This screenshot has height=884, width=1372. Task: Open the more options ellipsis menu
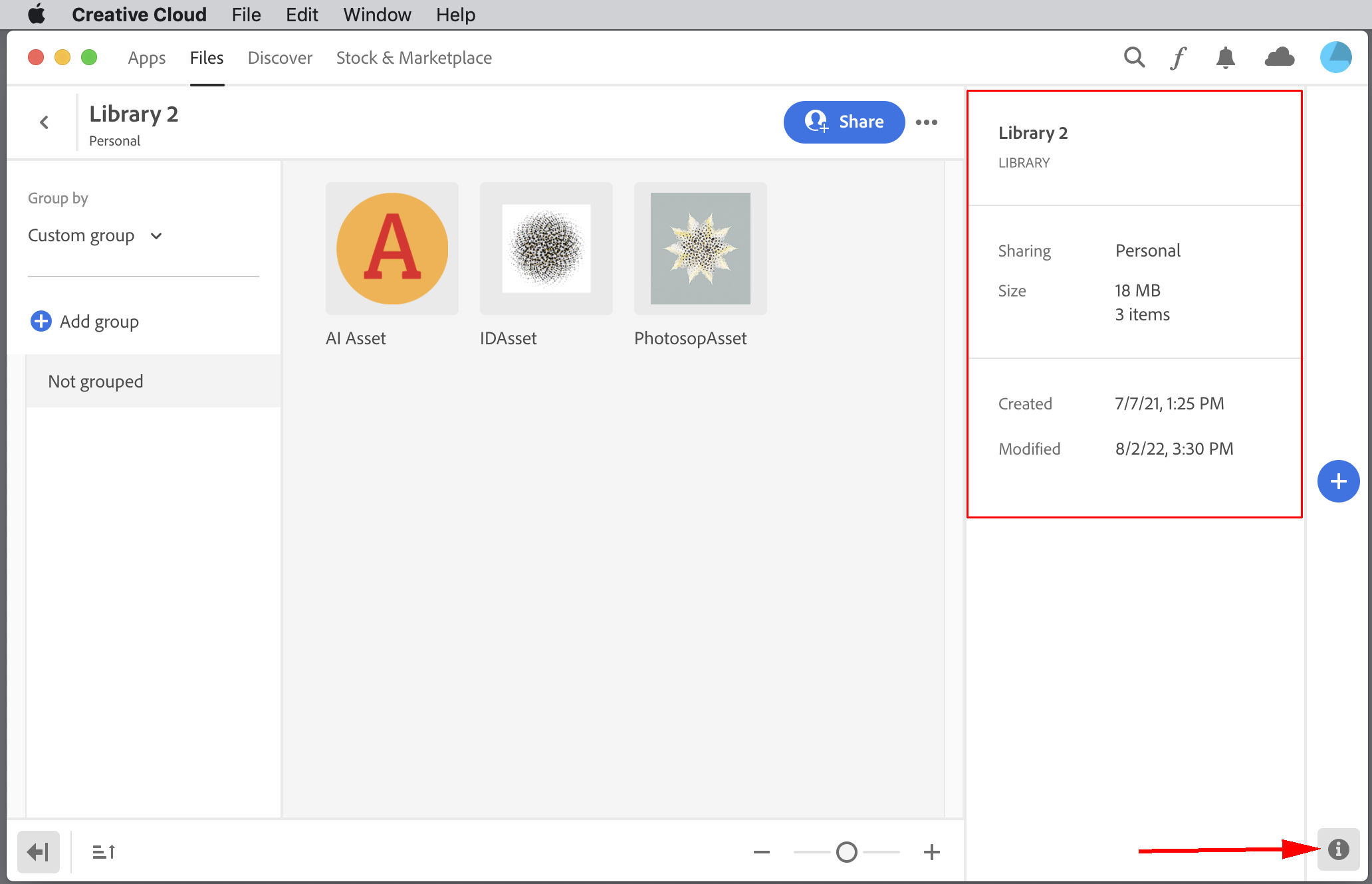(927, 122)
